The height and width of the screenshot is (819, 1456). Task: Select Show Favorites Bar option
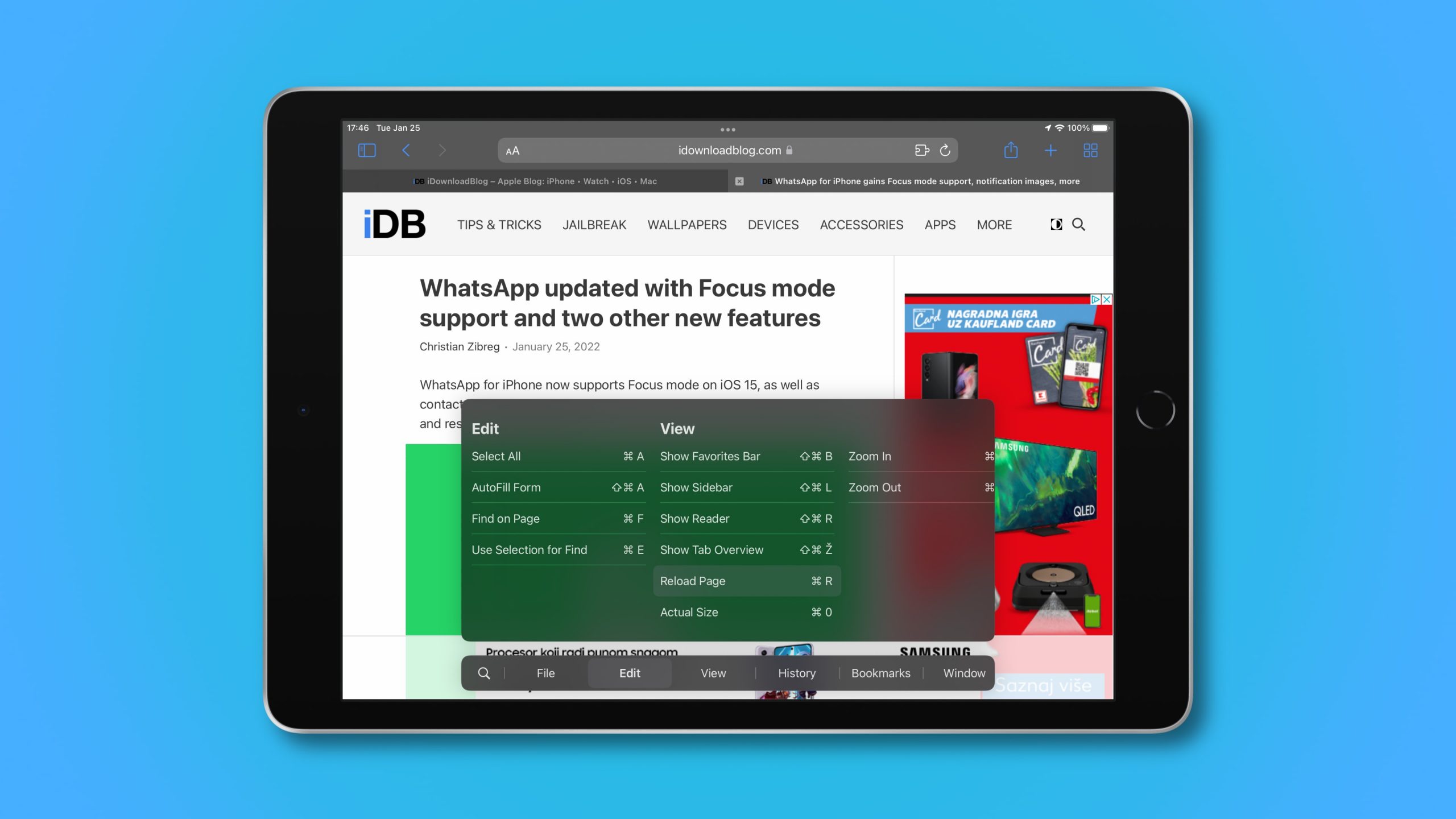tap(710, 456)
